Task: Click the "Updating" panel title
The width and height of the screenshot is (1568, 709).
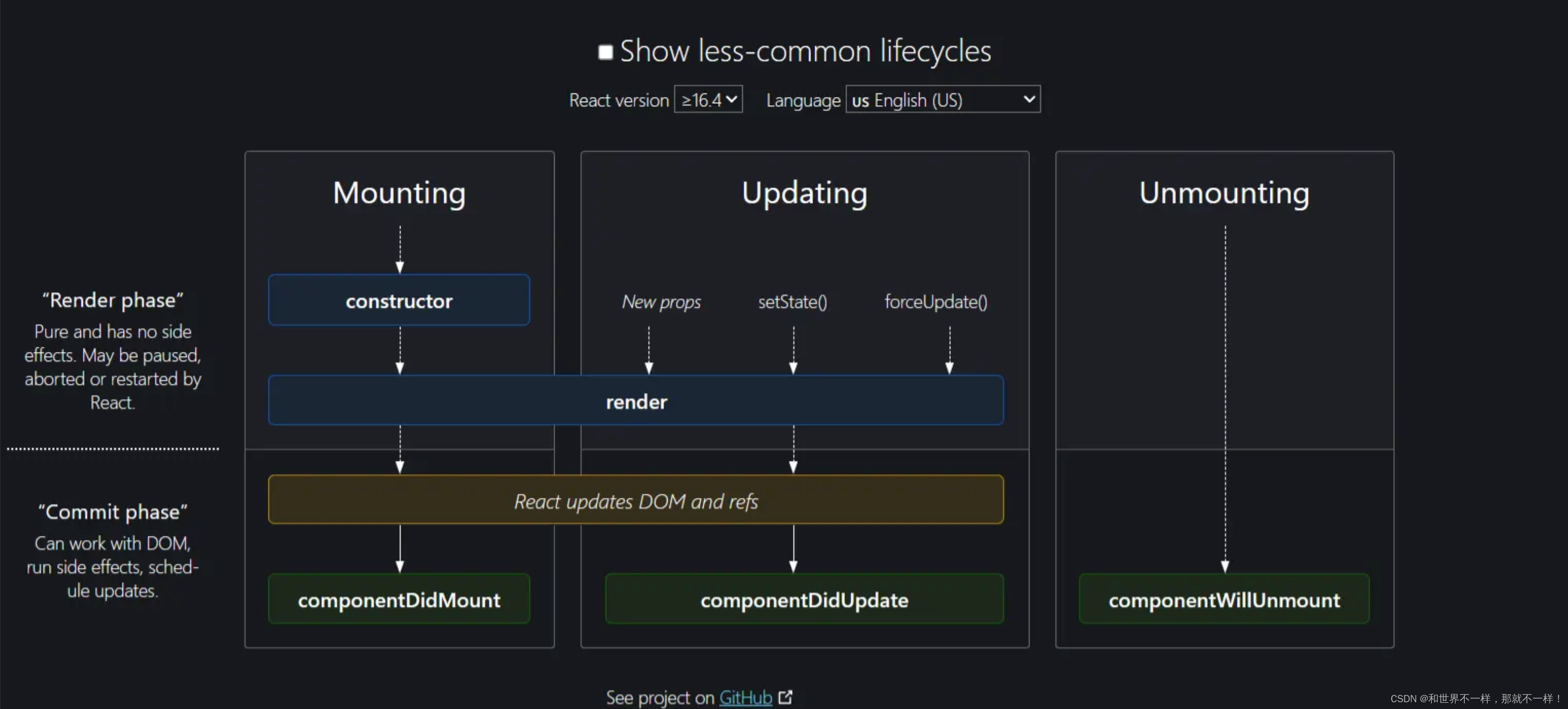Action: pyautogui.click(x=804, y=193)
